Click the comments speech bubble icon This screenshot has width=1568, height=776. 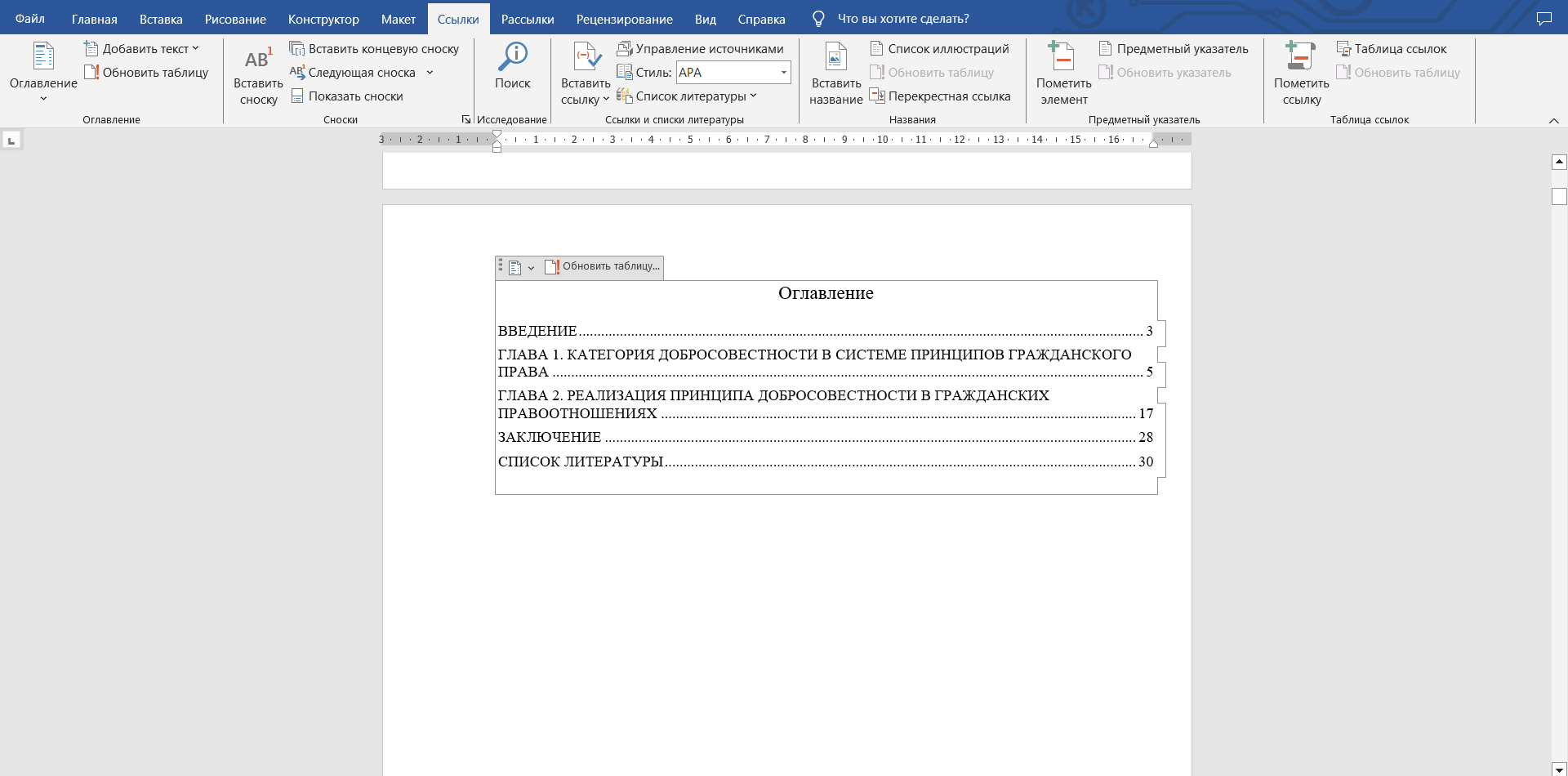click(1543, 18)
